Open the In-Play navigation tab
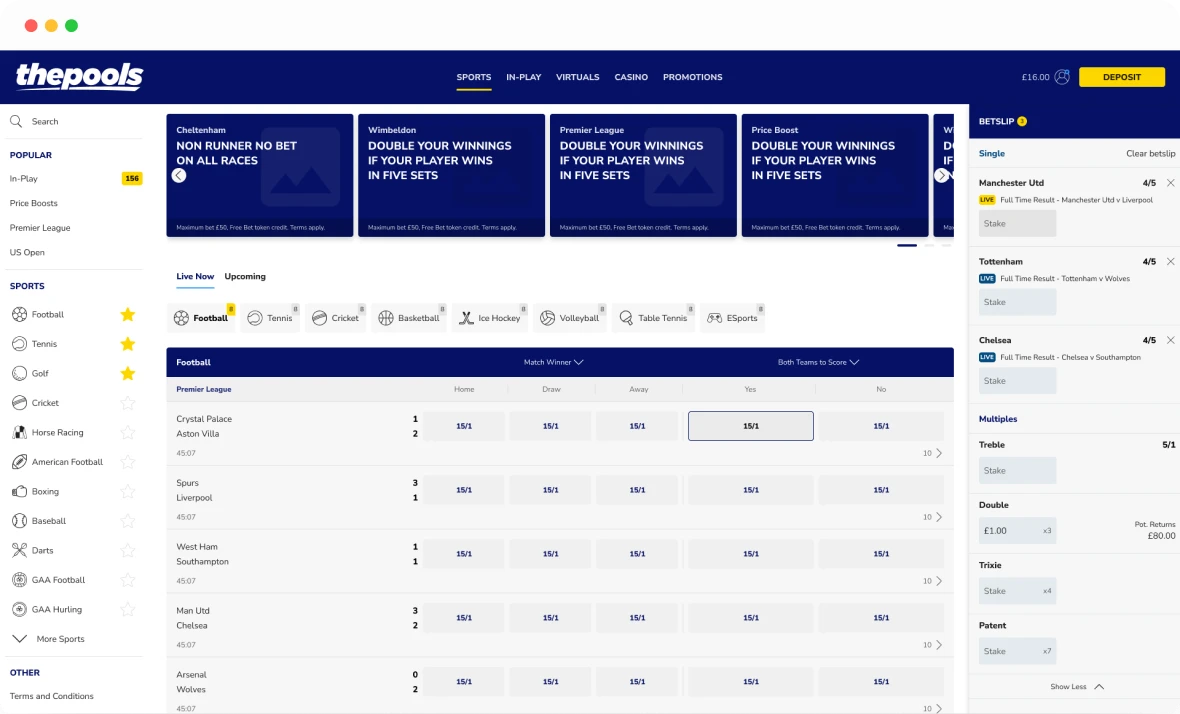This screenshot has height=714, width=1180. pos(524,77)
